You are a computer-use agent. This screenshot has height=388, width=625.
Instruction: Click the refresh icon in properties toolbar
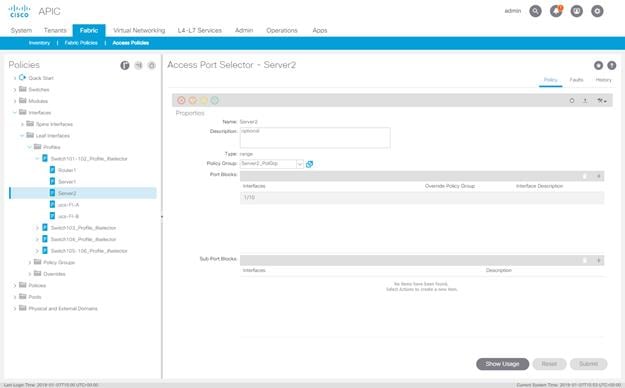pos(572,101)
